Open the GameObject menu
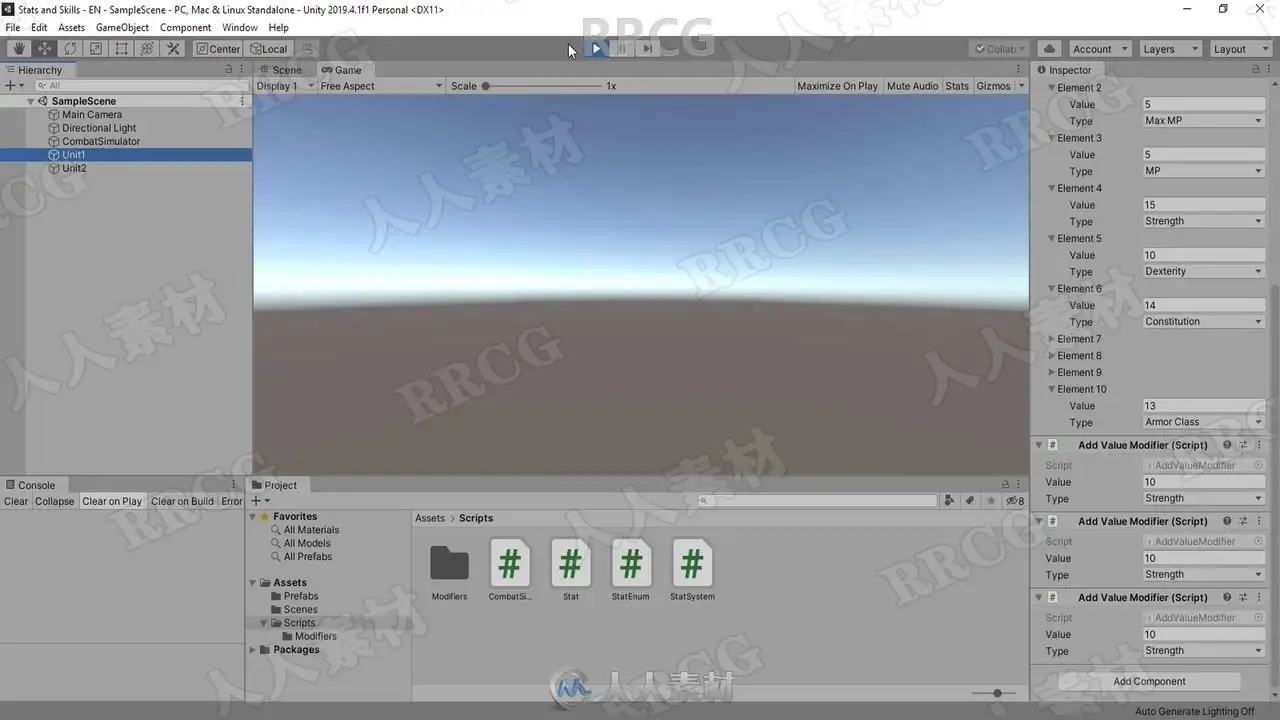The height and width of the screenshot is (720, 1280). click(122, 27)
